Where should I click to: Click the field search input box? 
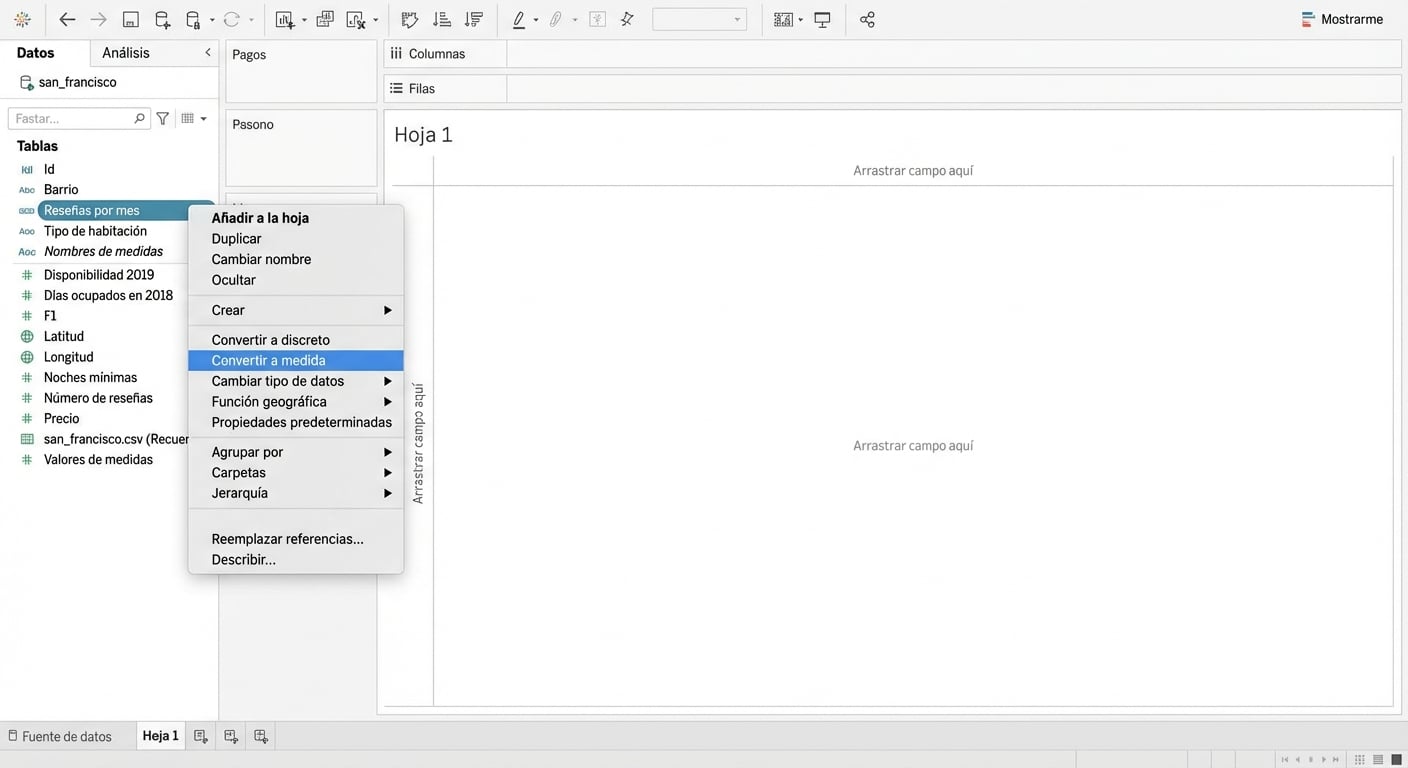(x=72, y=118)
